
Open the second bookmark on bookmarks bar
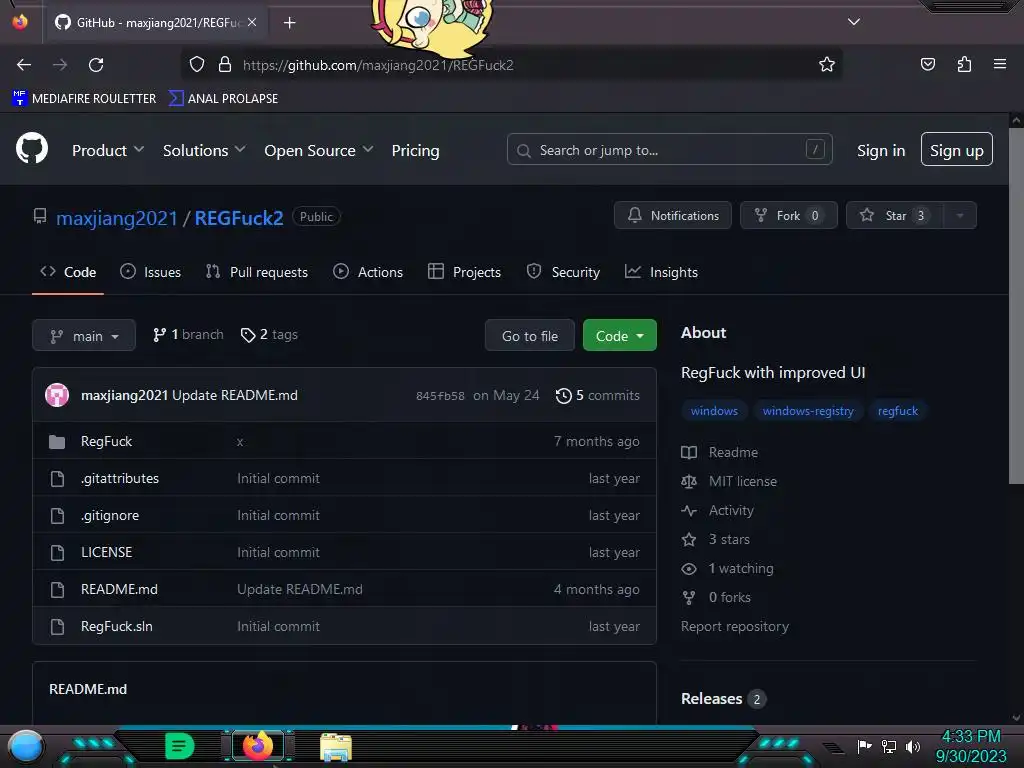pyautogui.click(x=223, y=99)
